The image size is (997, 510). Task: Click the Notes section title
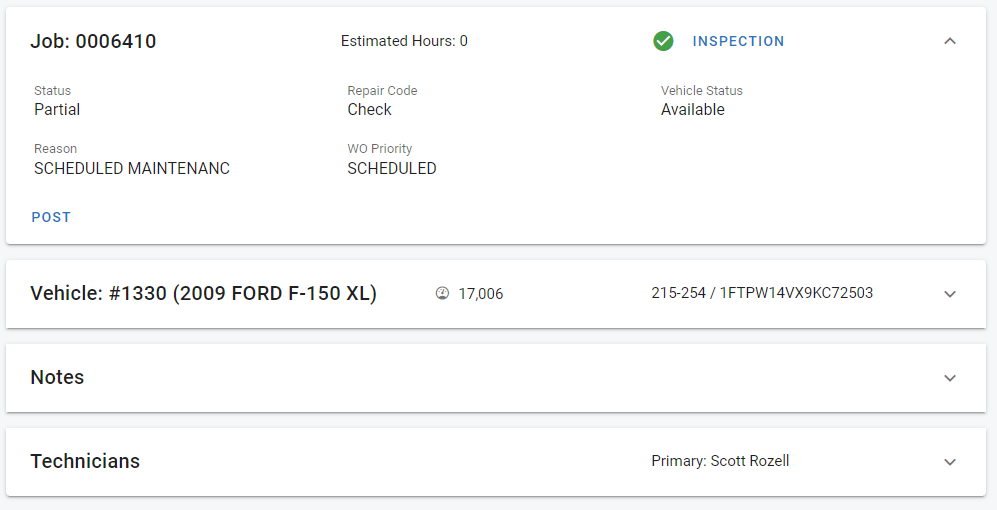pos(57,378)
